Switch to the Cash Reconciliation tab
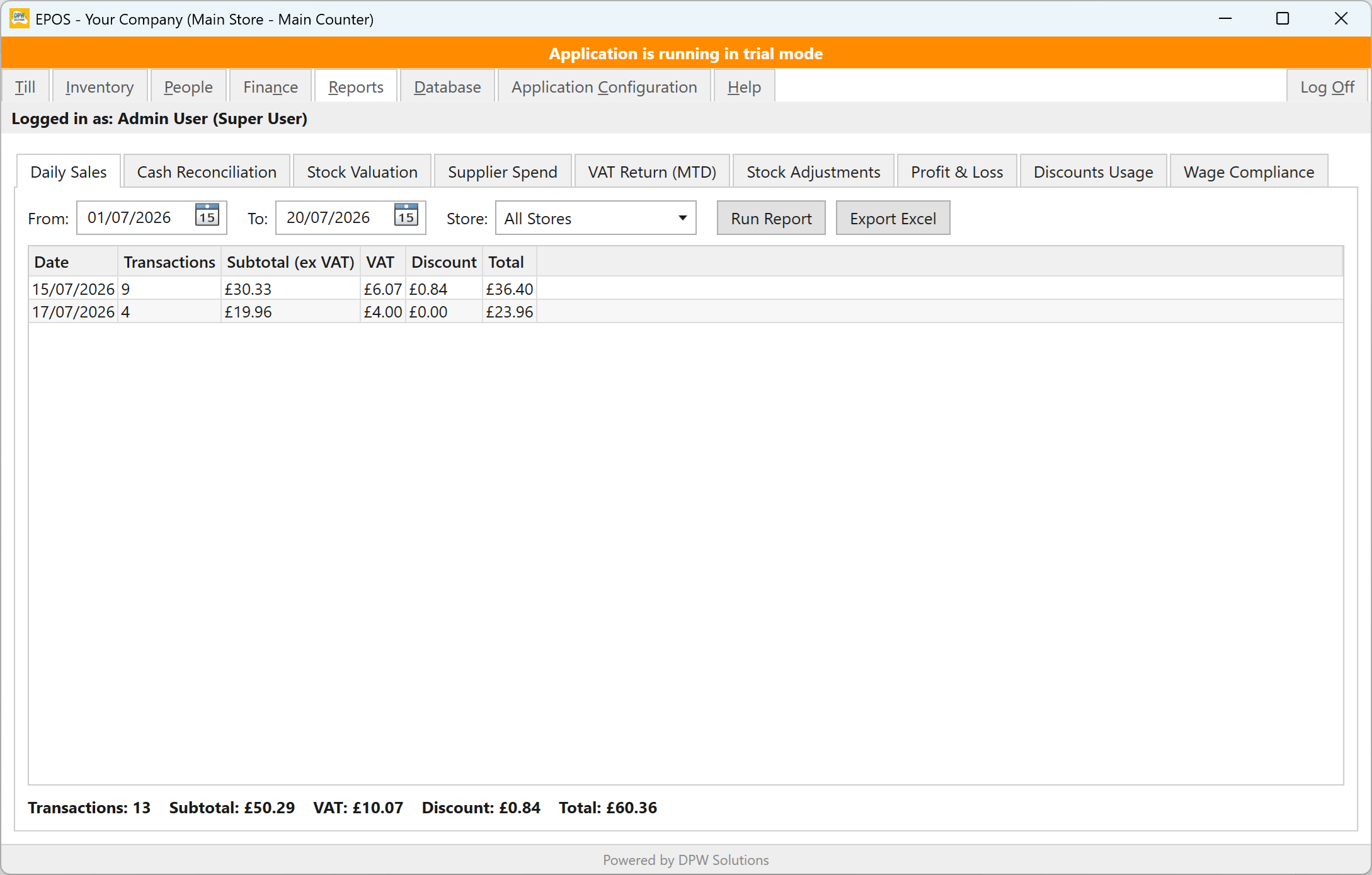Viewport: 1372px width, 875px height. click(207, 171)
